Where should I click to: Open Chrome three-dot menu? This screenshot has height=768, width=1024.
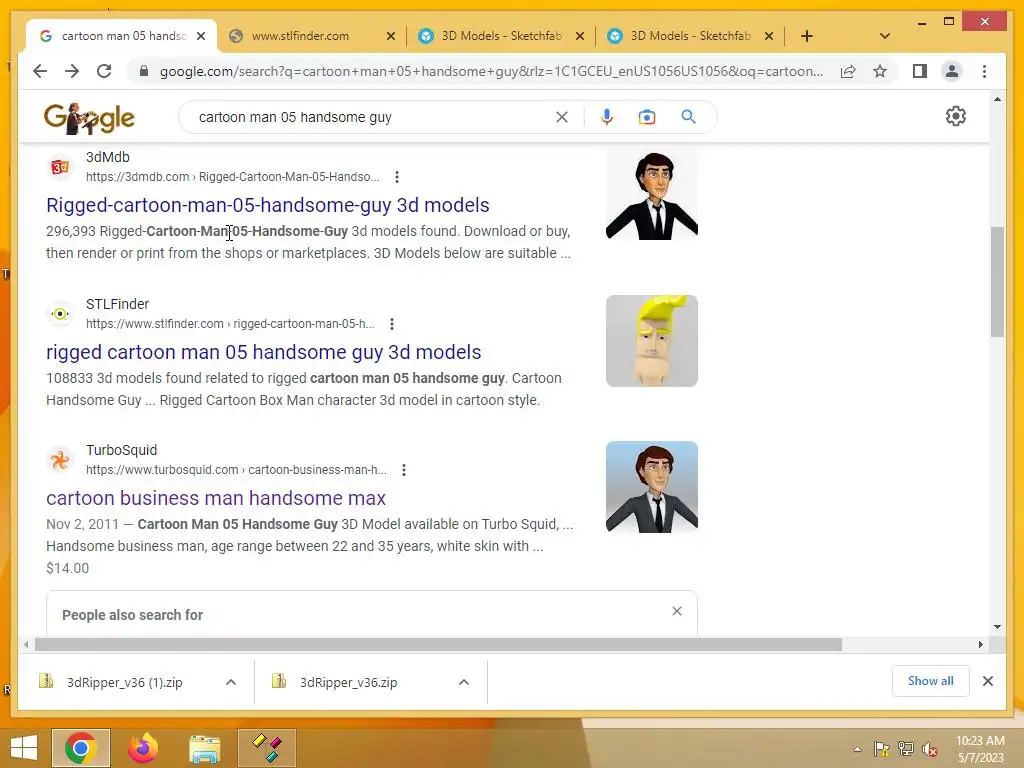pyautogui.click(x=984, y=71)
